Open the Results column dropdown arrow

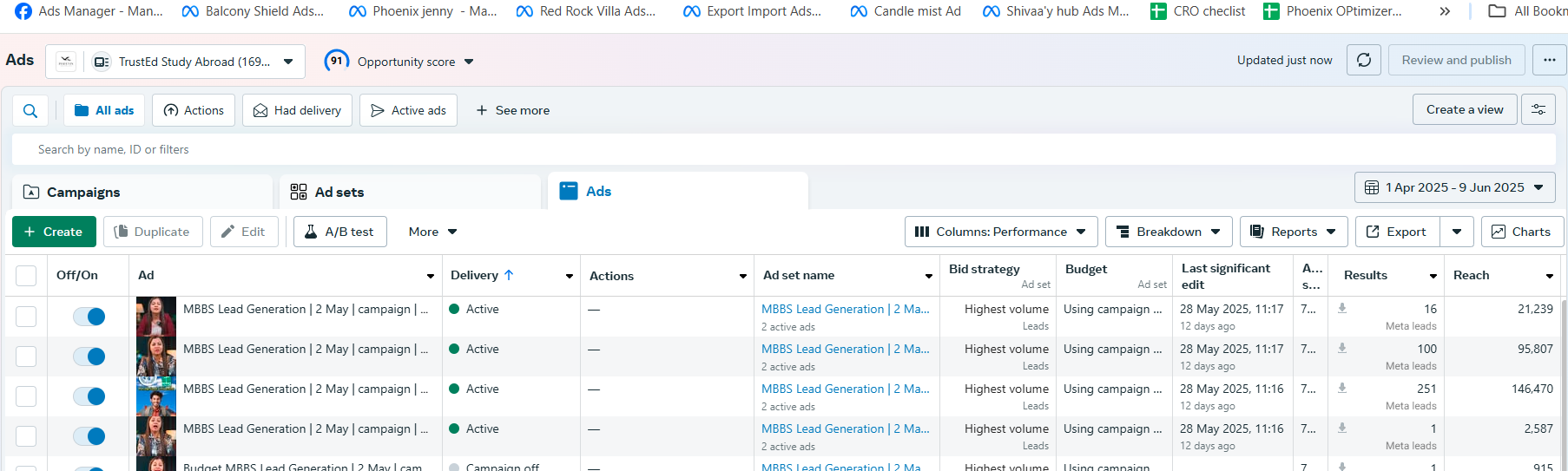pyautogui.click(x=1433, y=276)
